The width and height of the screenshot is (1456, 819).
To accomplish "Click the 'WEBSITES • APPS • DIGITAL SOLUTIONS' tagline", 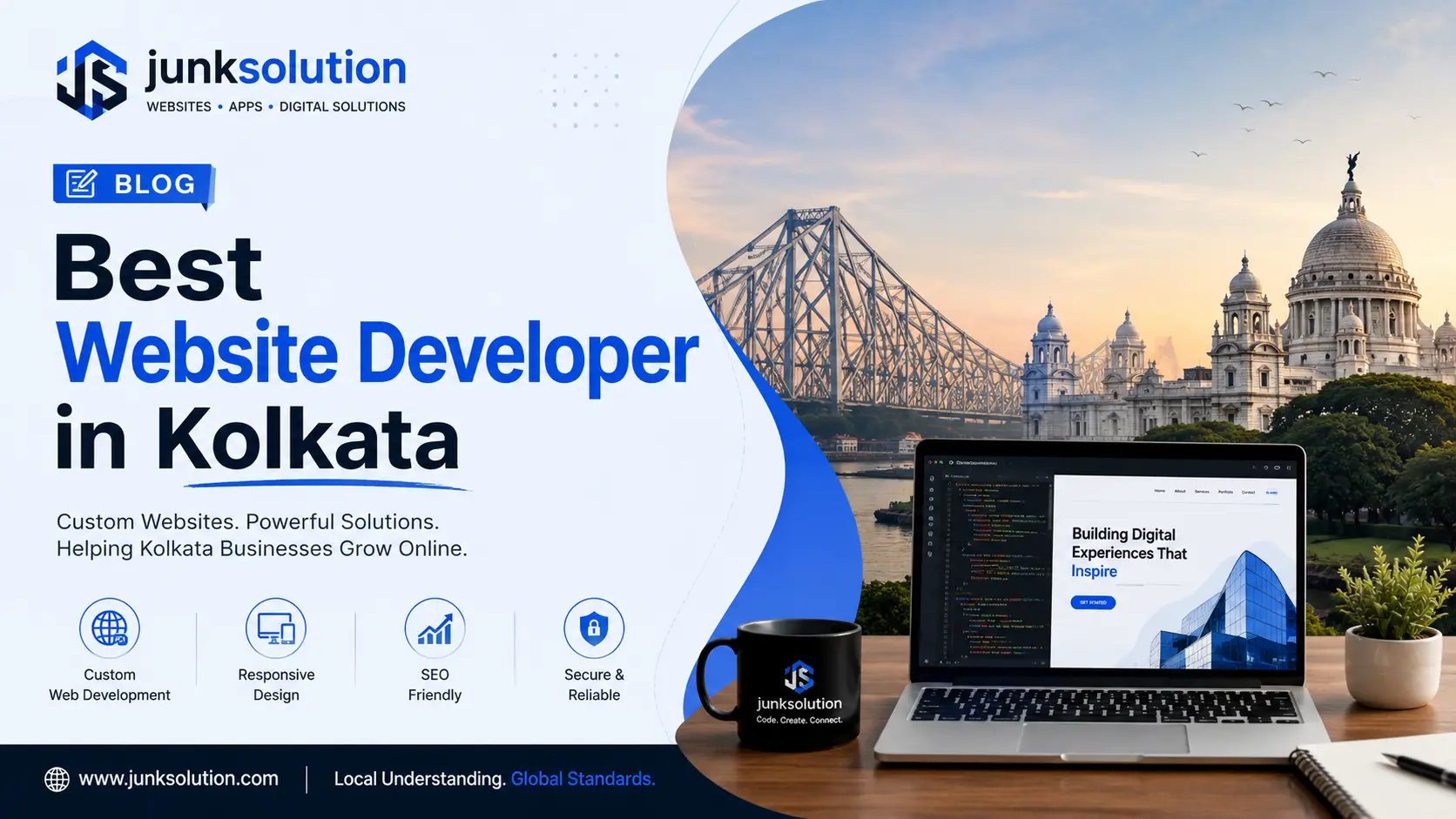I will [276, 106].
